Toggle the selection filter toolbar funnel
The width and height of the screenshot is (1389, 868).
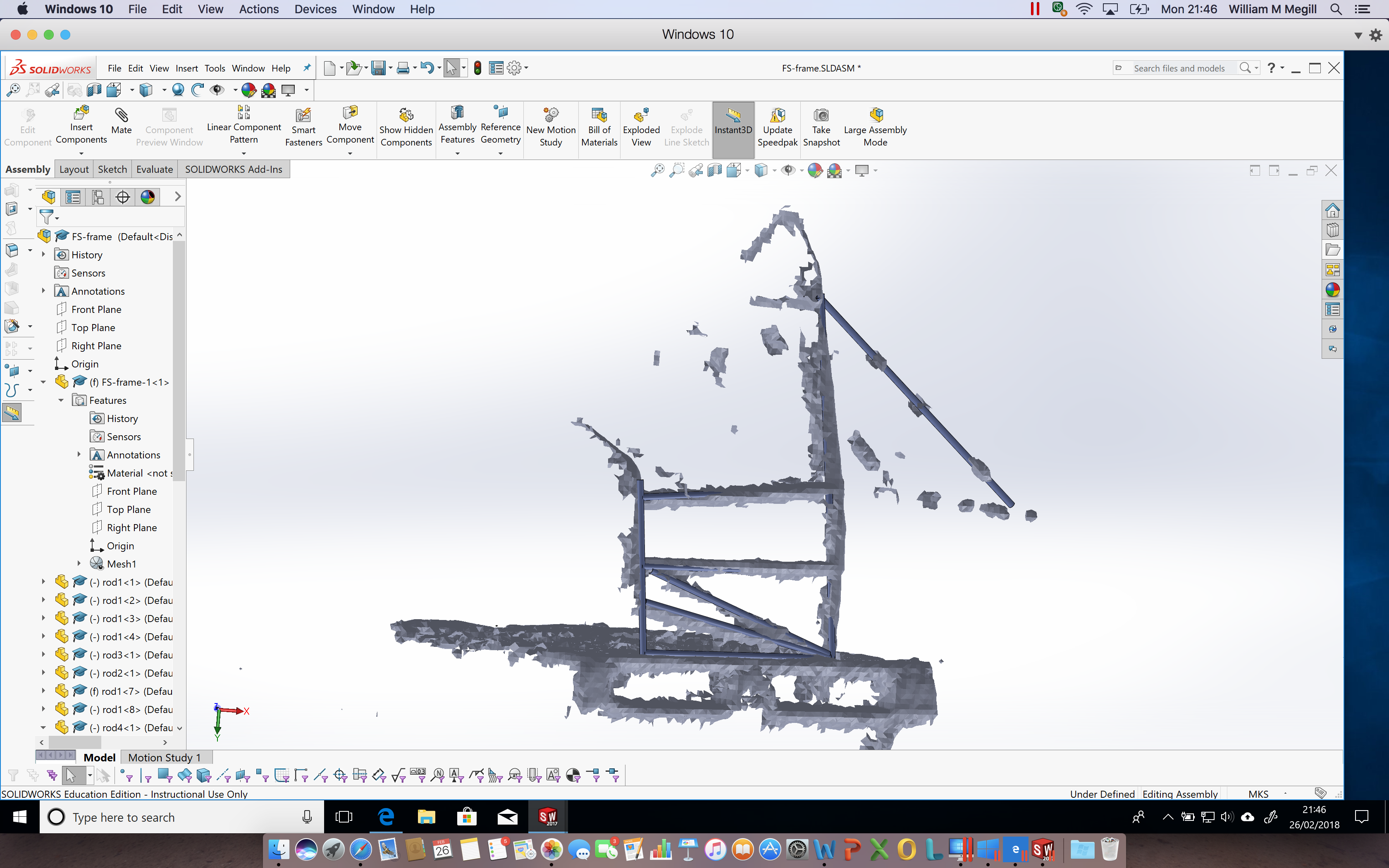[13, 775]
